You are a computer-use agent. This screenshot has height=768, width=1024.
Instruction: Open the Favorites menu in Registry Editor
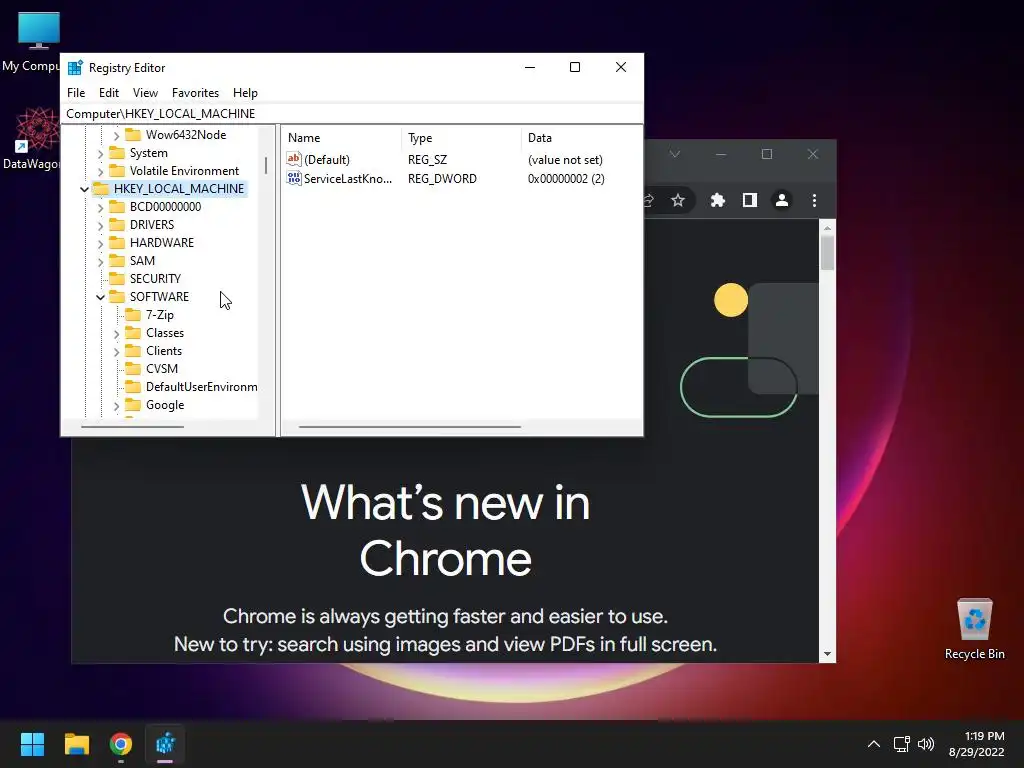(195, 93)
